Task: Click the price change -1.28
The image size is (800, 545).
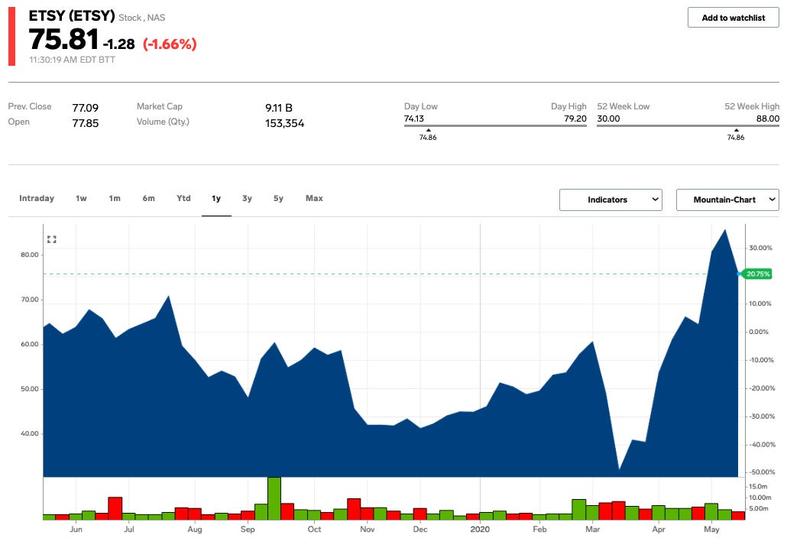Action: coord(119,44)
